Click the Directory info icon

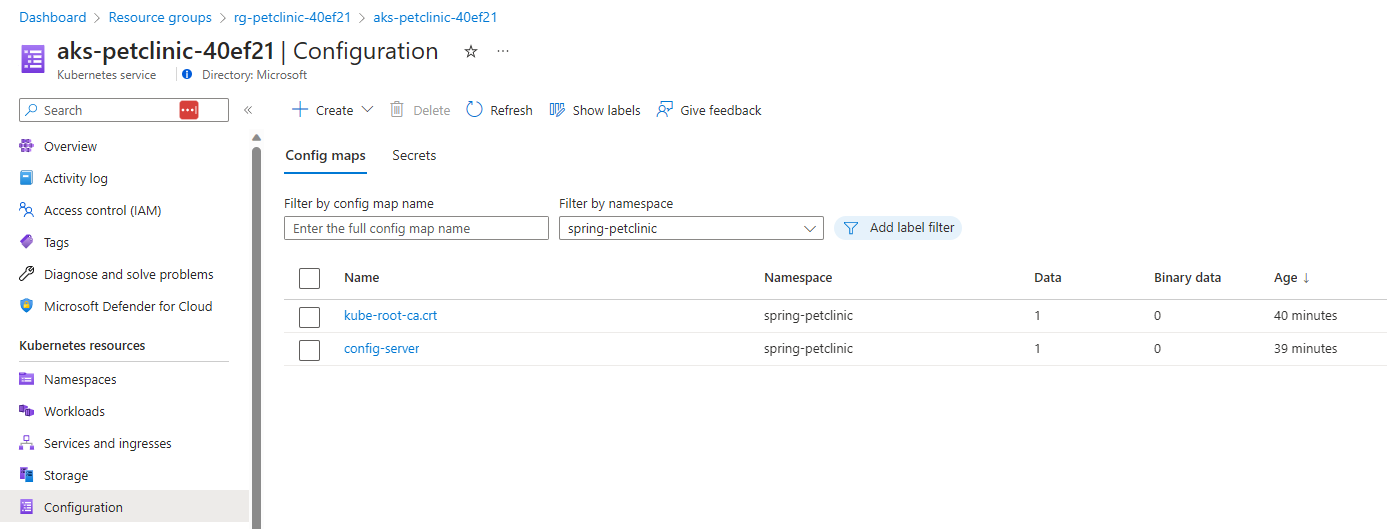[187, 75]
